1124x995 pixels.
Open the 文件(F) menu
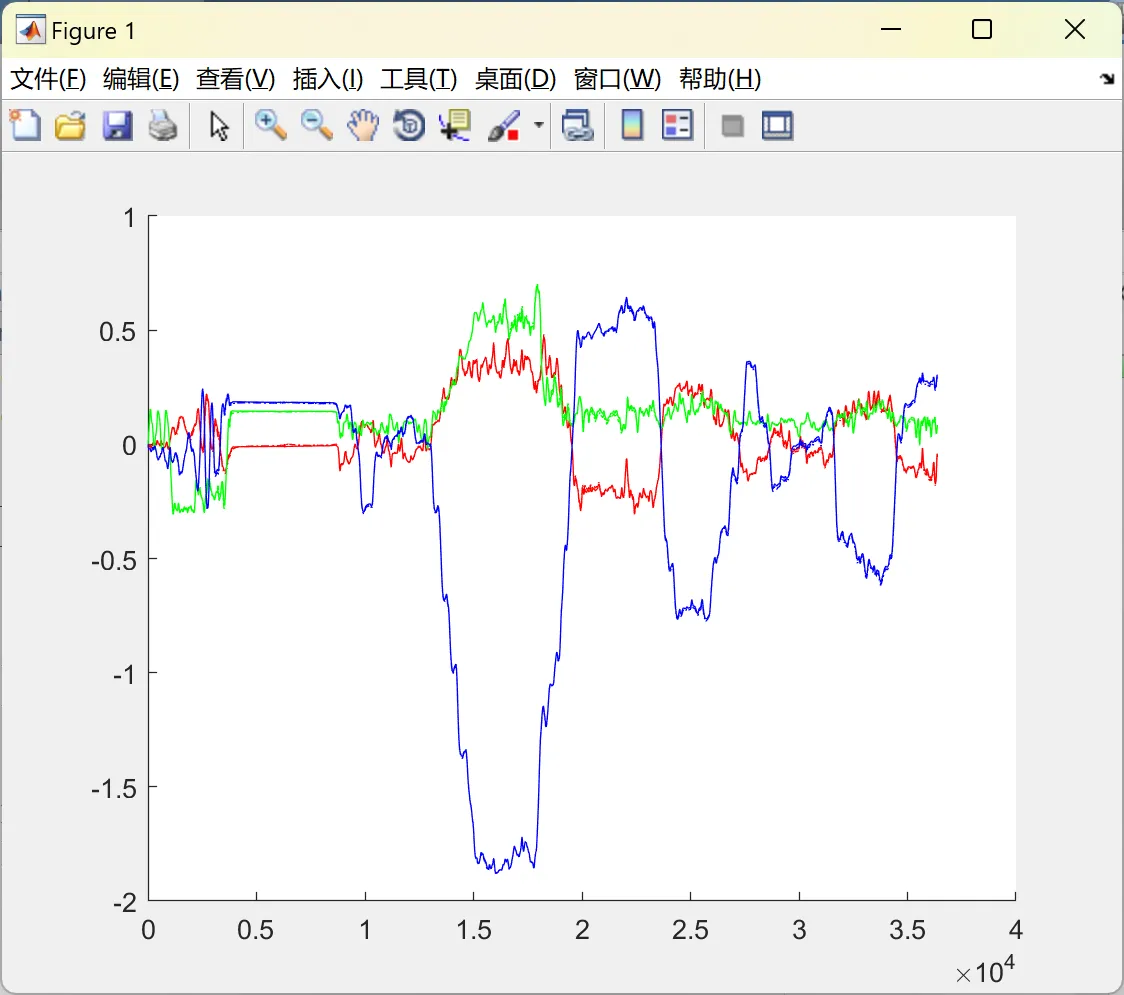[48, 79]
